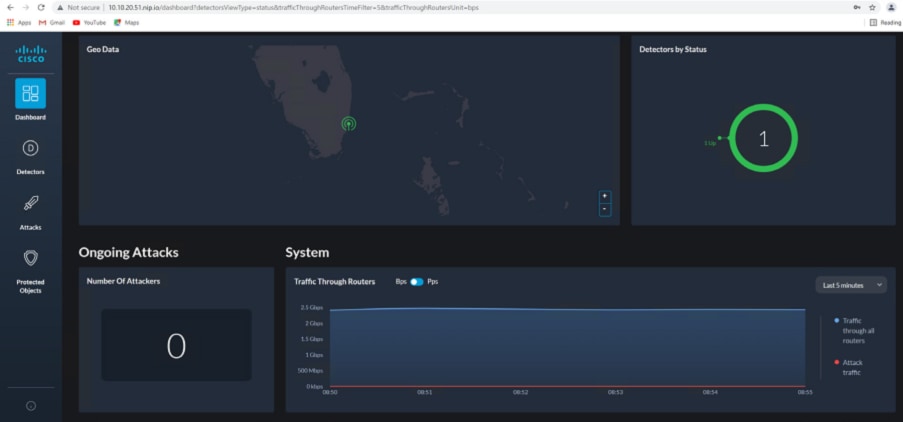Click the Cisco logo
This screenshot has width=903, height=422.
[31, 54]
